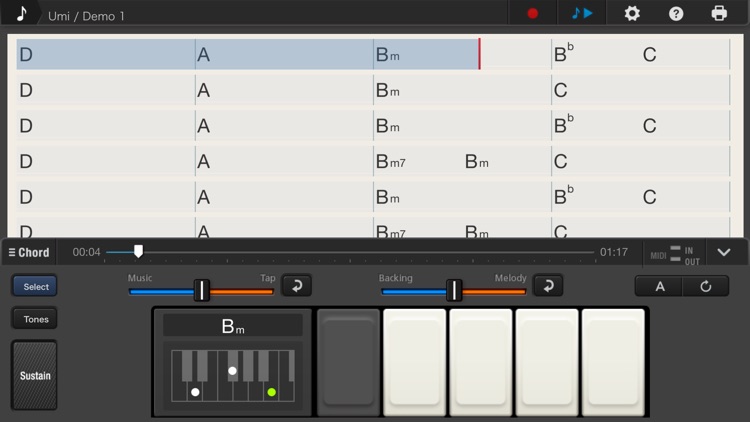Image resolution: width=750 pixels, height=422 pixels.
Task: Tap the third white chord pad
Action: (547, 362)
